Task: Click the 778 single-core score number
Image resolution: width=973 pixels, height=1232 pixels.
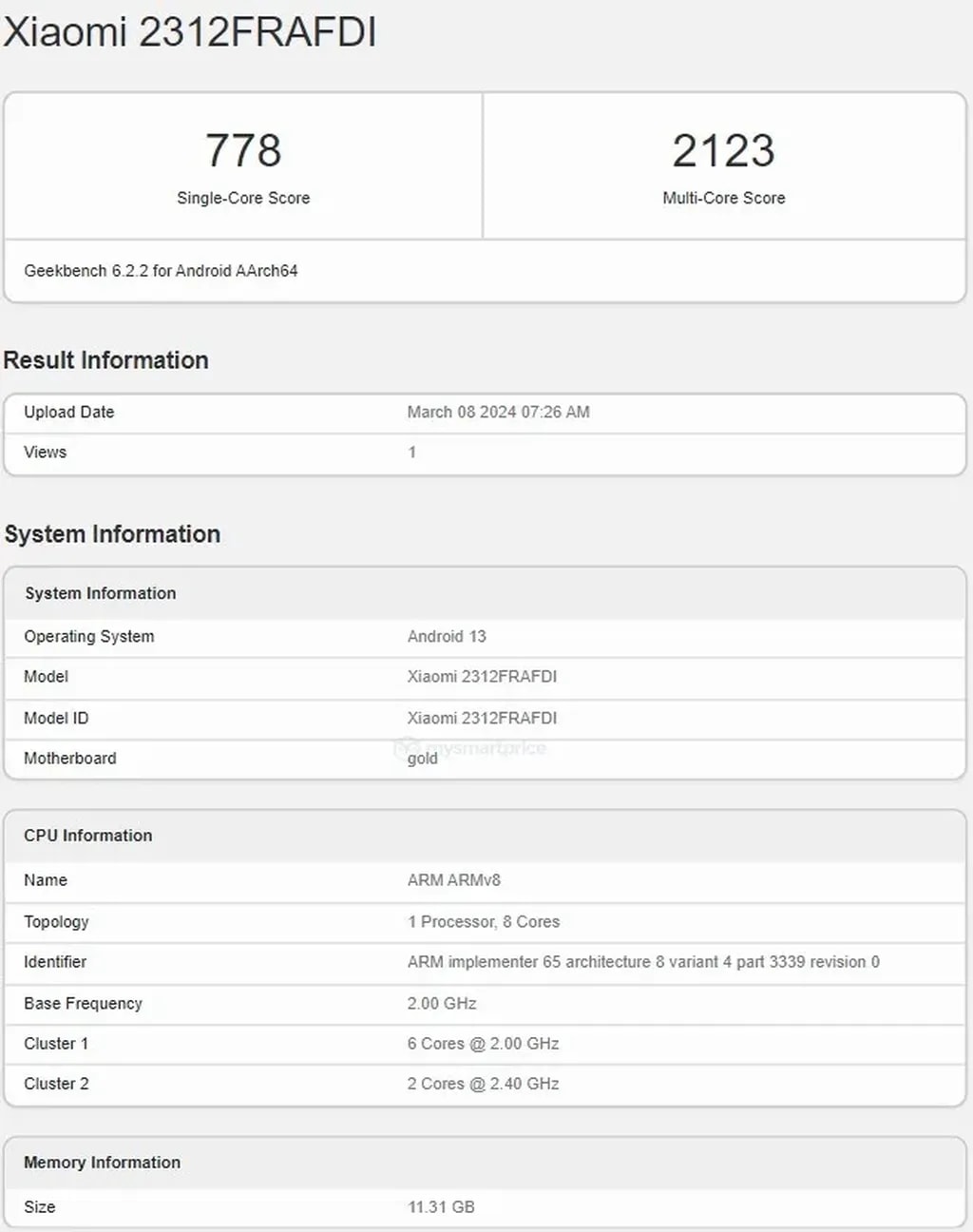Action: [243, 150]
